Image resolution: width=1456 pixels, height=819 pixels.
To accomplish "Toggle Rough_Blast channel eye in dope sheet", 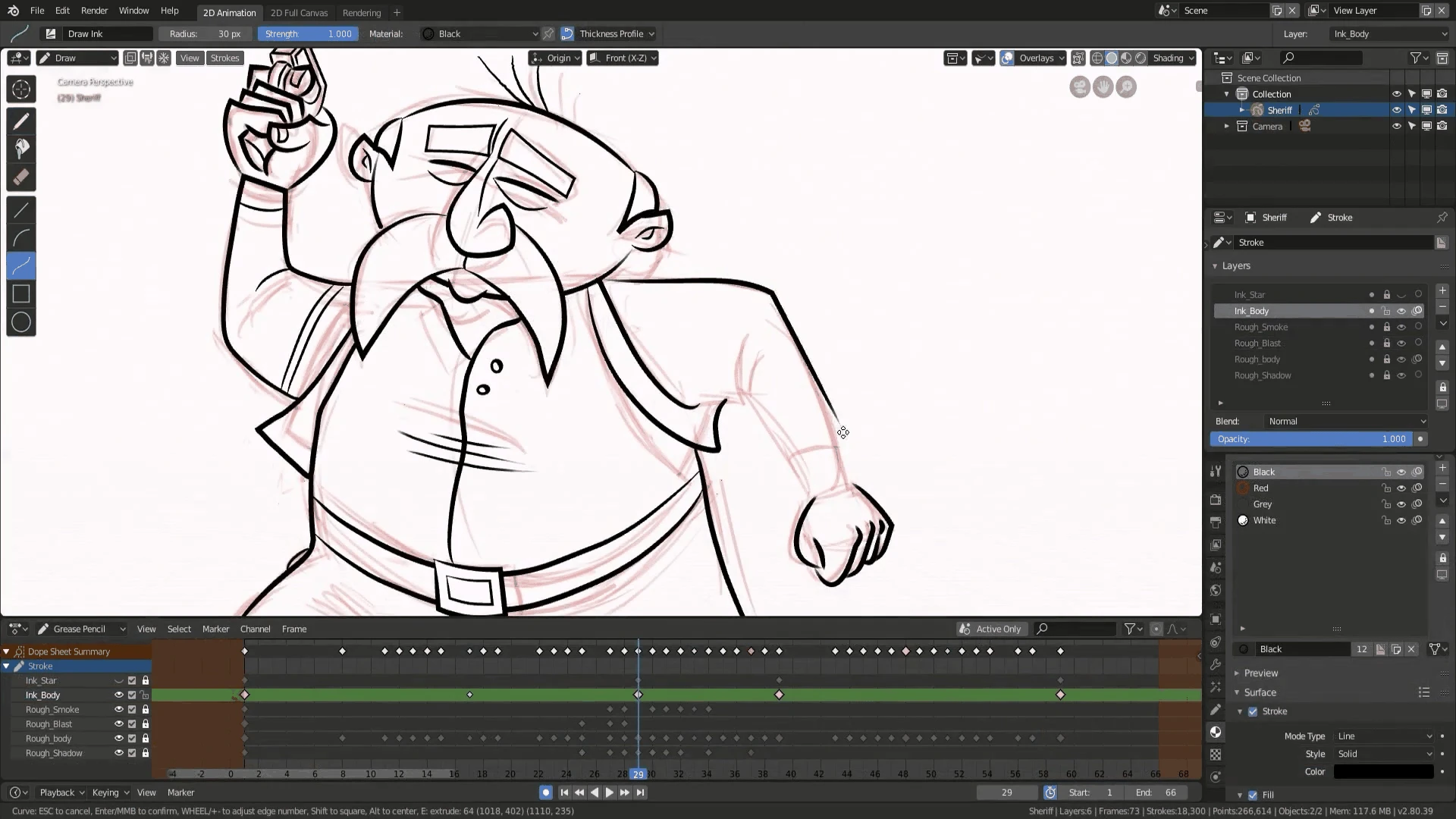I will point(118,724).
